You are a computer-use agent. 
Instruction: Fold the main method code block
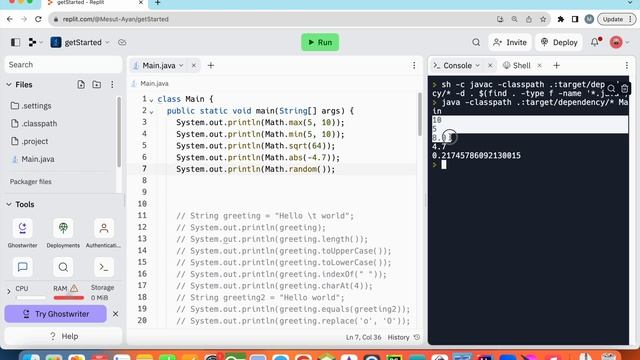point(151,111)
